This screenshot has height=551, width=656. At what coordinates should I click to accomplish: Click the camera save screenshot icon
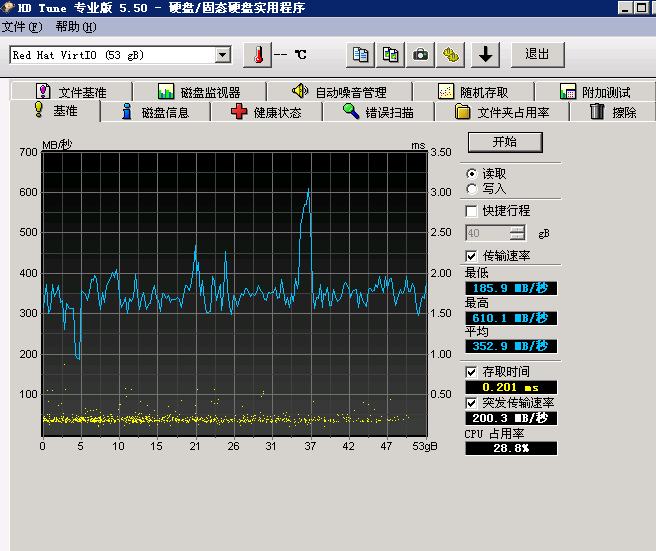point(421,54)
